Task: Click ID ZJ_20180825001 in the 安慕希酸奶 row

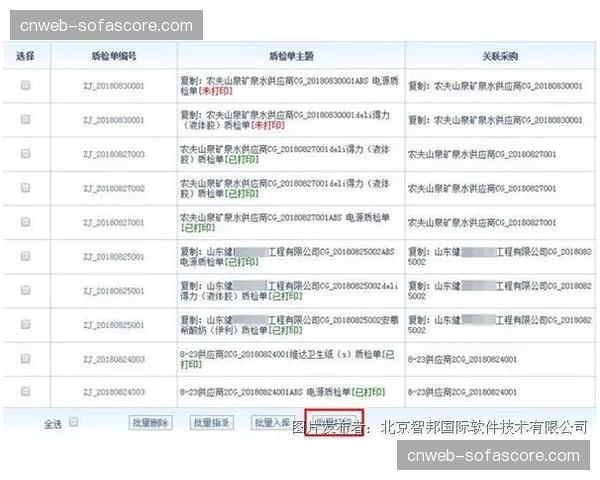Action: coord(114,325)
